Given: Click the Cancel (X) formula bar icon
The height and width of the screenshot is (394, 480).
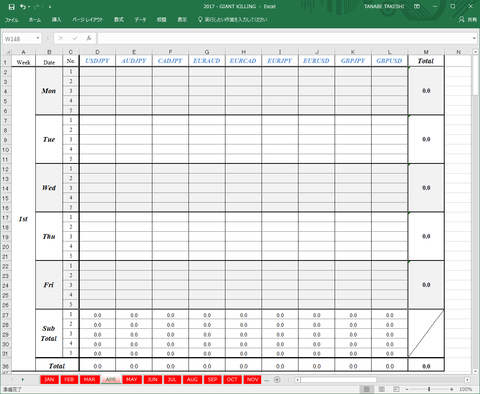Looking at the screenshot, I should 61,38.
